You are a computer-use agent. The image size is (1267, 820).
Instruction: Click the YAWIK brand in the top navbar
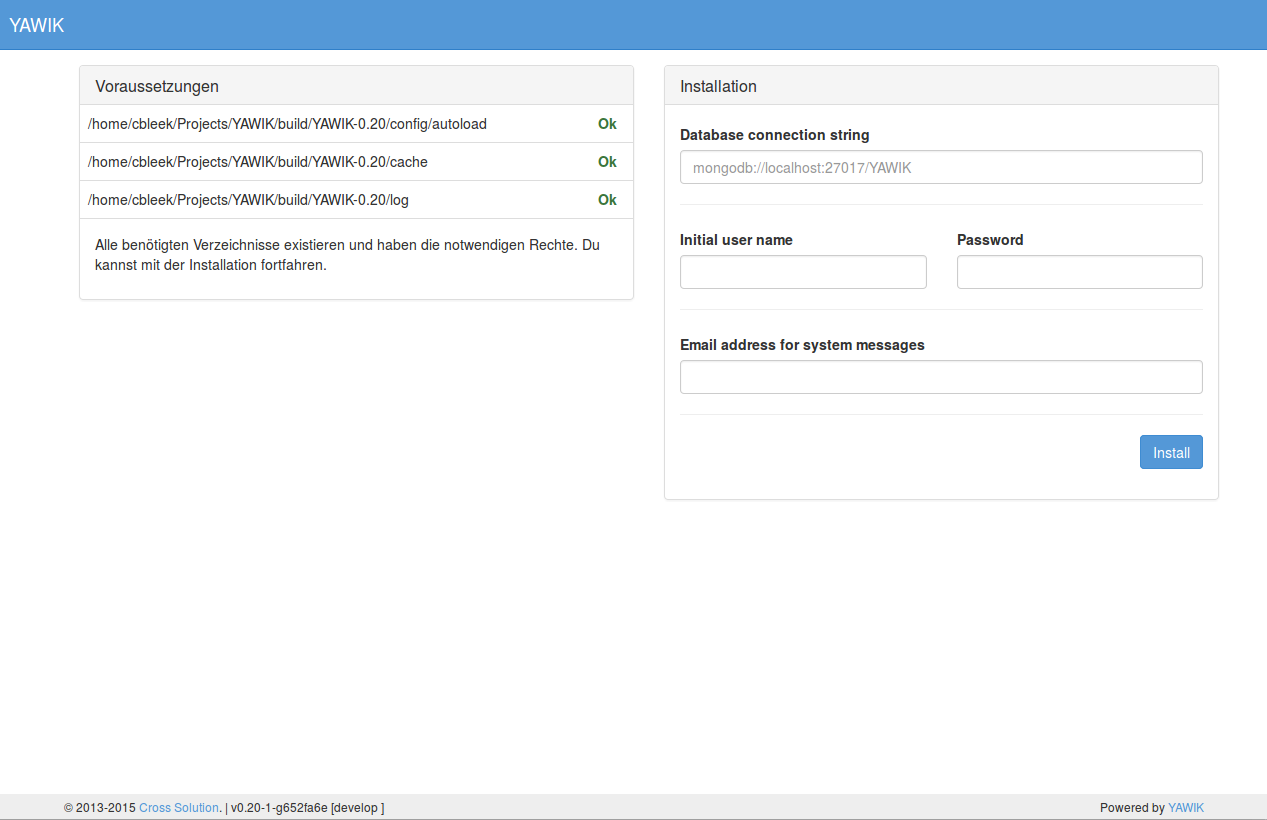pyautogui.click(x=37, y=25)
